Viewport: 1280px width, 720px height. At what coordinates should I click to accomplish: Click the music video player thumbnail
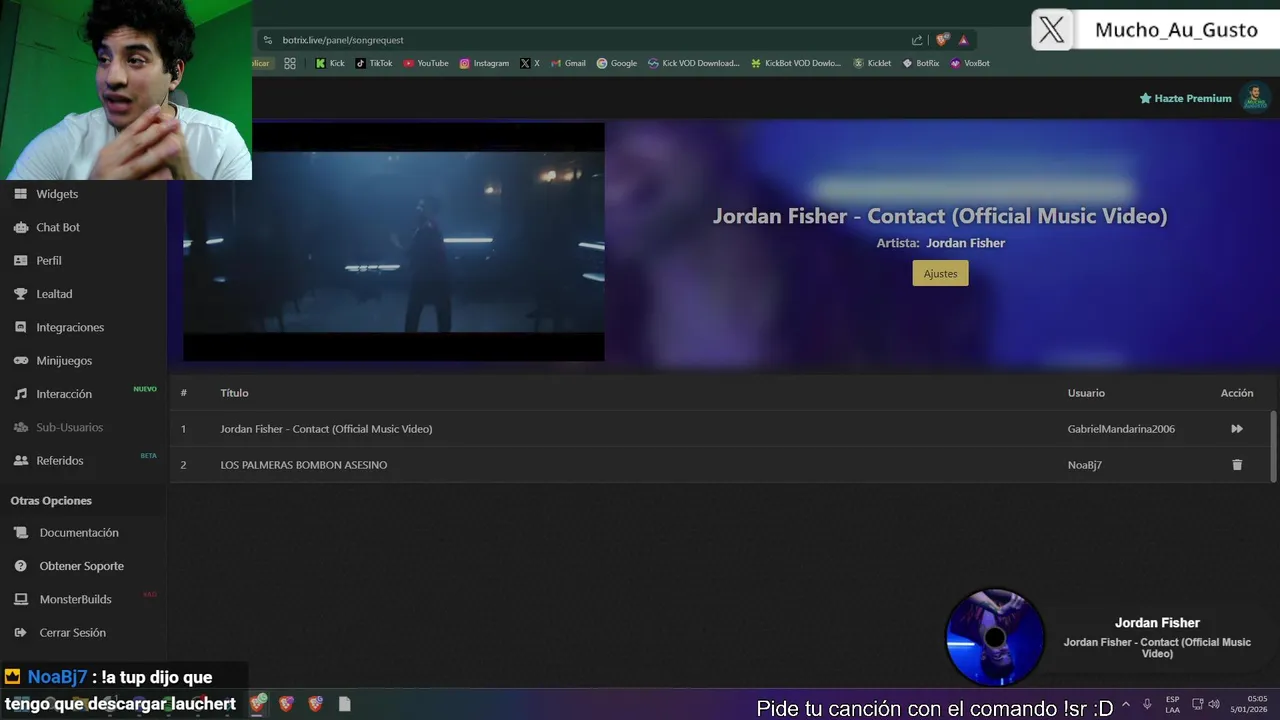(x=393, y=241)
